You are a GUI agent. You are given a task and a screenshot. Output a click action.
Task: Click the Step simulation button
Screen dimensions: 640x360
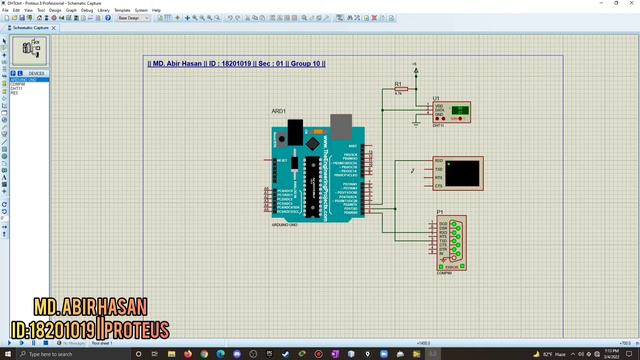(21, 343)
